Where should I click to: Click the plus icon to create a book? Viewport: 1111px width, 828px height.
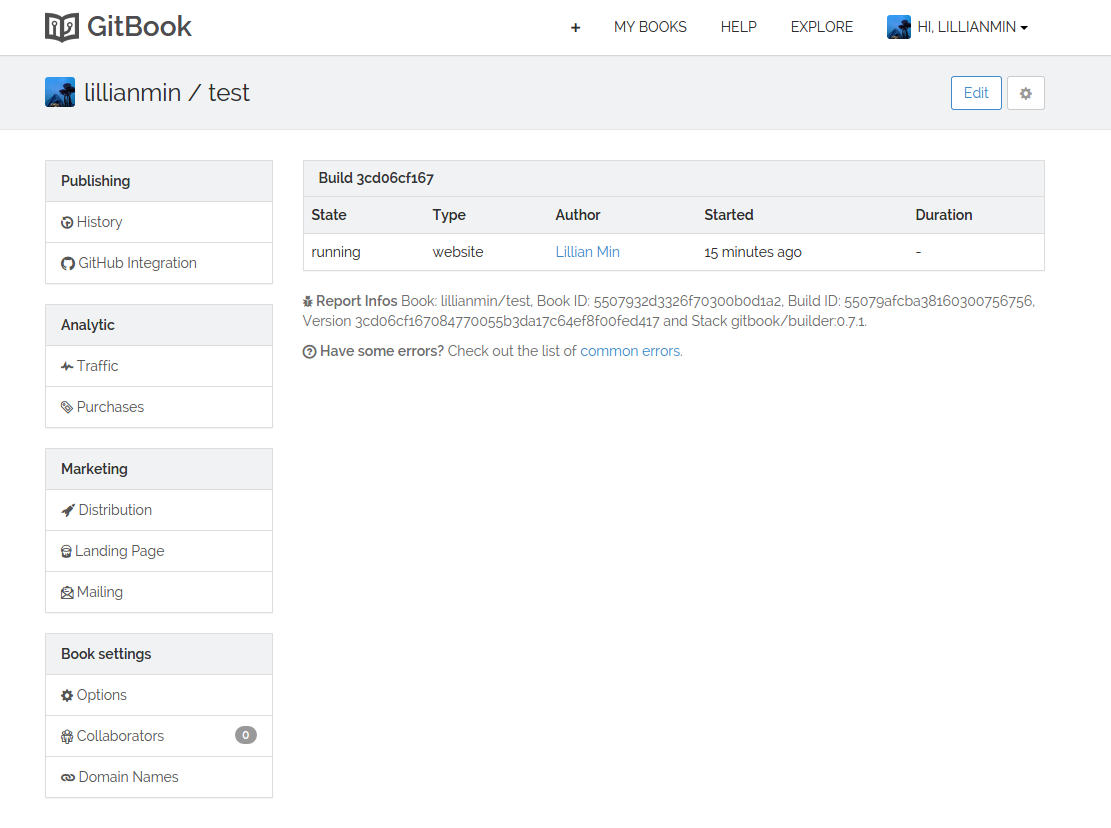click(x=575, y=28)
